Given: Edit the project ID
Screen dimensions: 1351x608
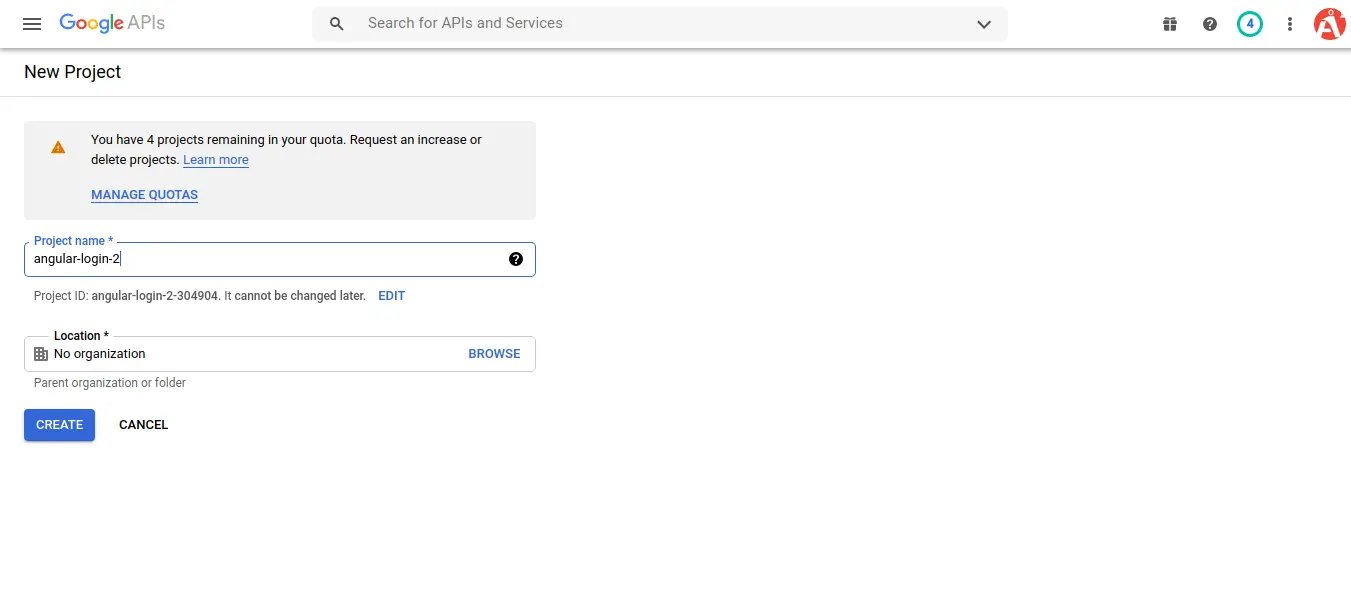Looking at the screenshot, I should [391, 296].
